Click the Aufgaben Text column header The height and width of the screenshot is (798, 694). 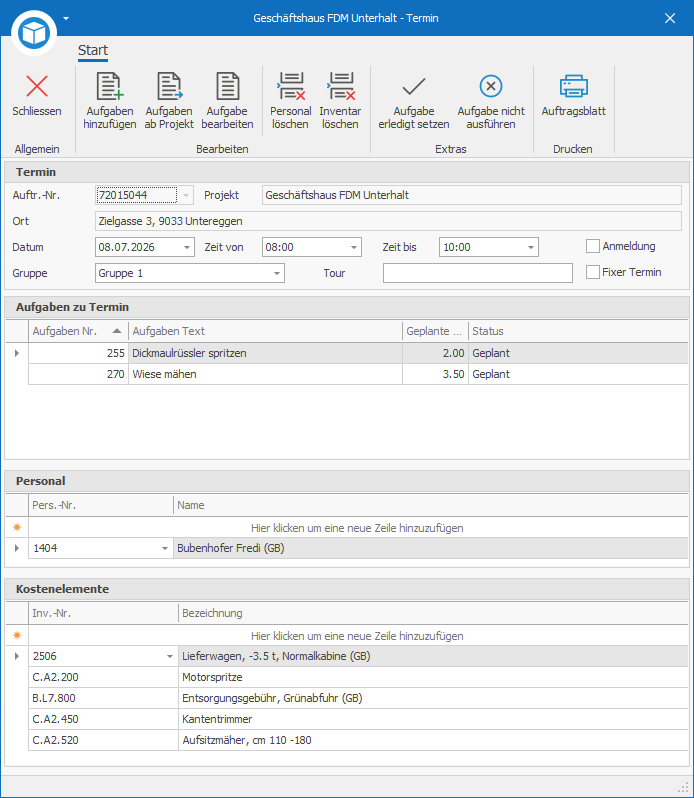(x=265, y=331)
